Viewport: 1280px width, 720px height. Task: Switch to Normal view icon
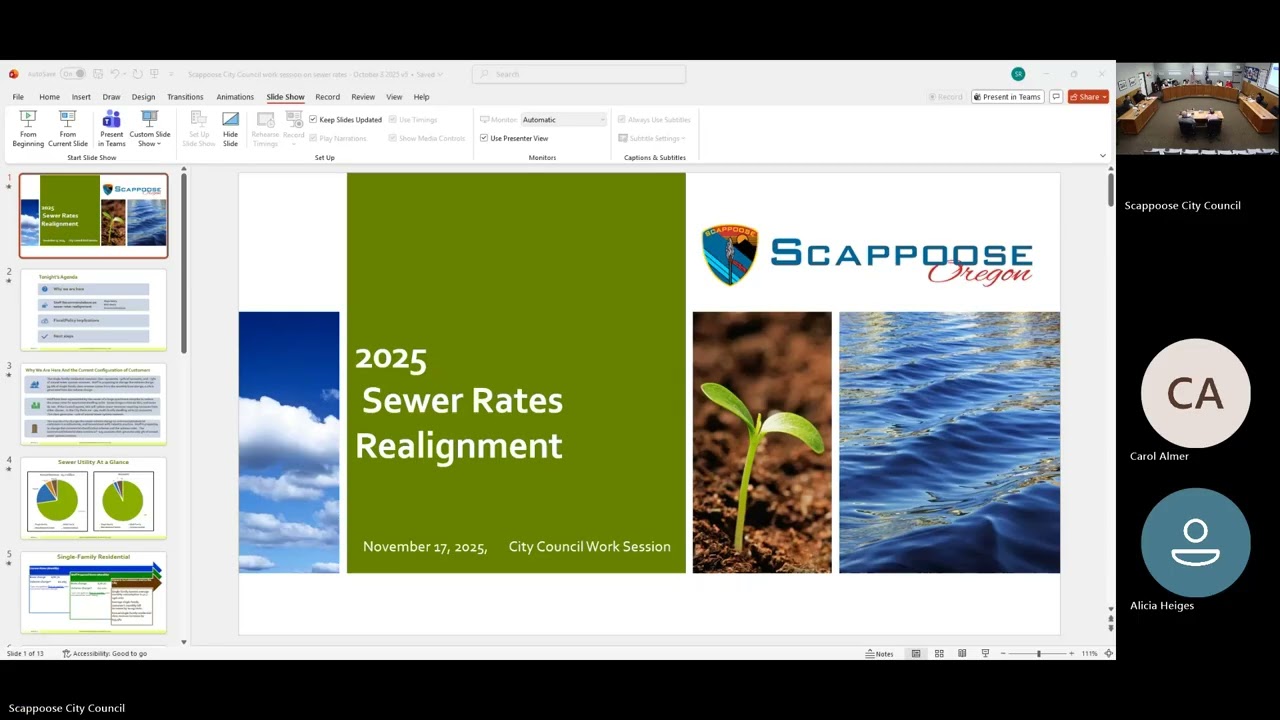coord(915,653)
